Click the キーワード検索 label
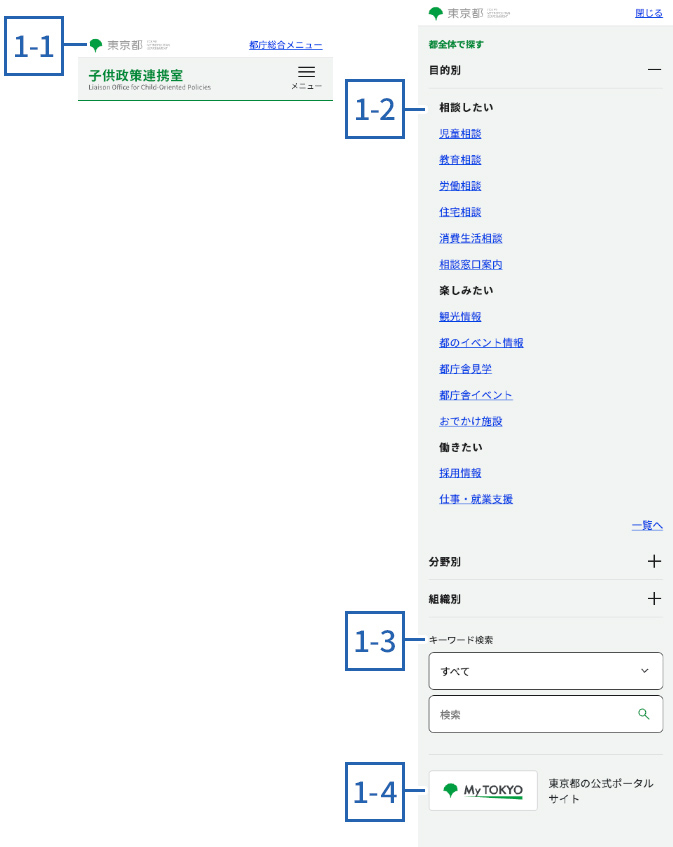 click(x=461, y=640)
